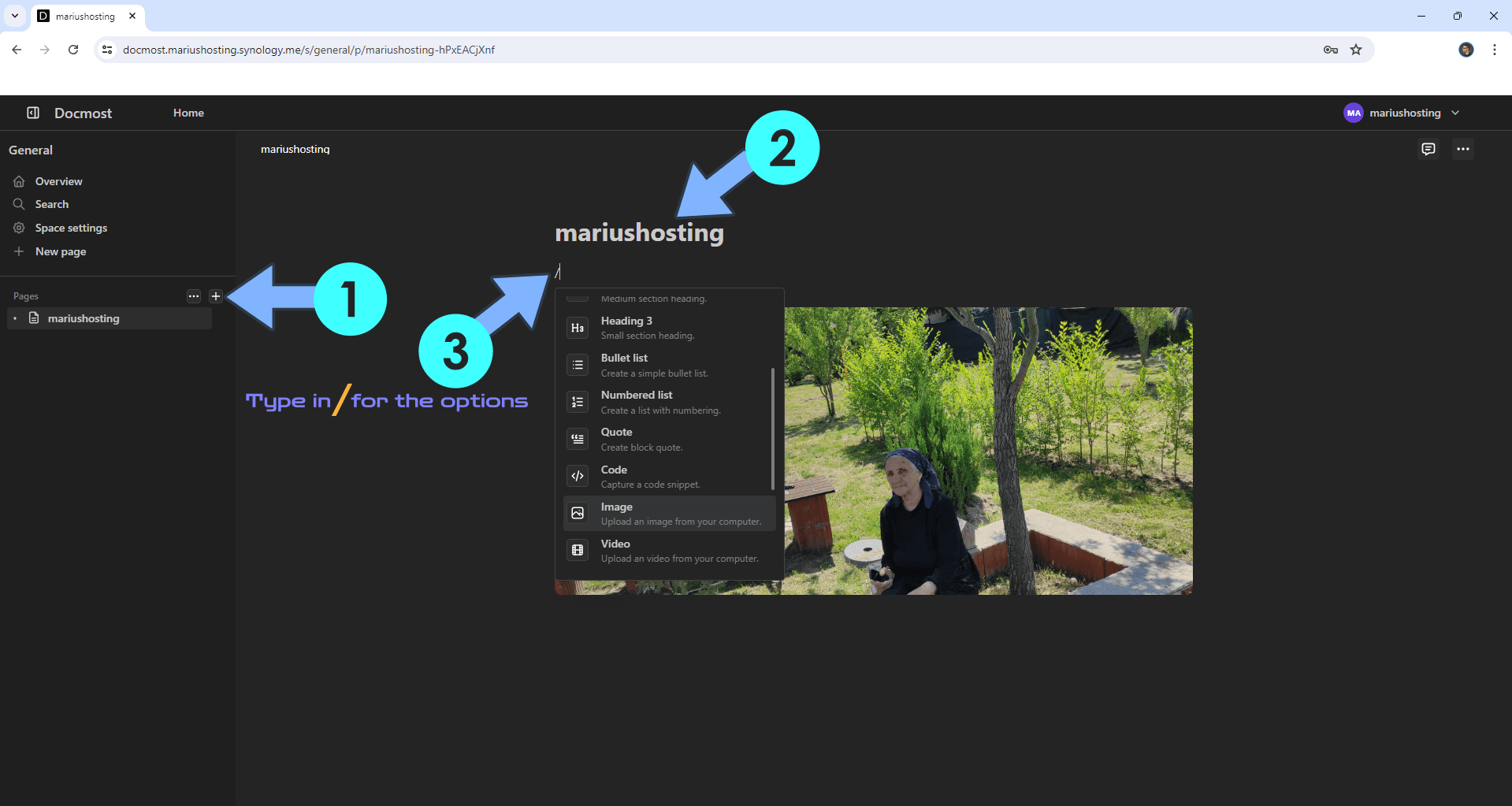
Task: Select Heading 3 from slash menu
Action: point(670,328)
